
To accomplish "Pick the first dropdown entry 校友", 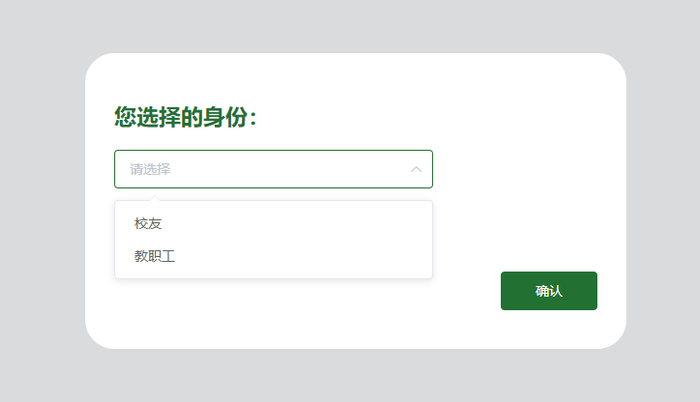I will click(148, 223).
